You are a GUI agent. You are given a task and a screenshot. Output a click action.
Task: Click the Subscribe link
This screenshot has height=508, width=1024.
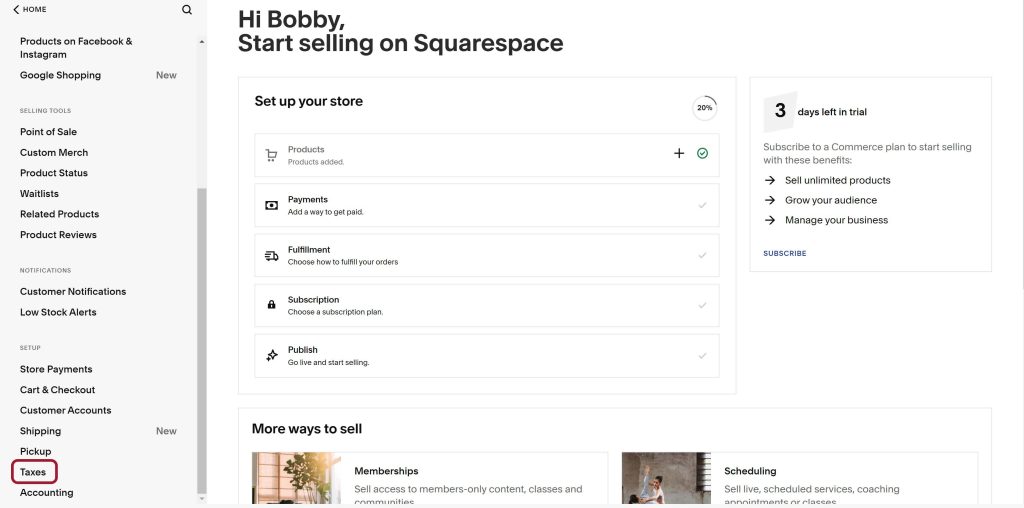[x=784, y=253]
